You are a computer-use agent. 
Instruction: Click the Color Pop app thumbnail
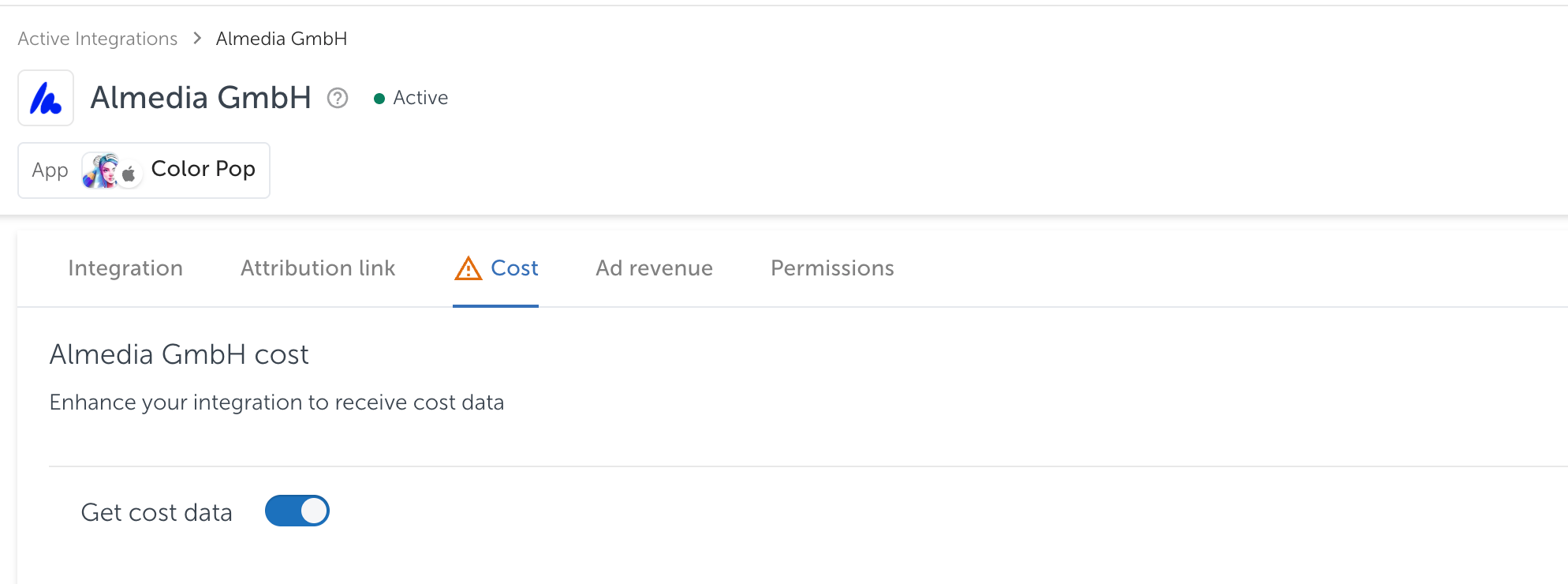(101, 170)
